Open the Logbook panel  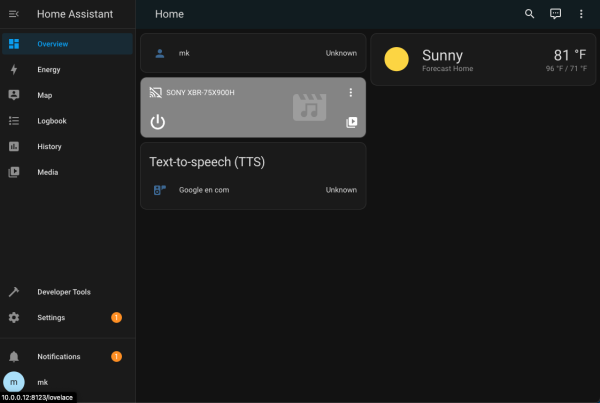pyautogui.click(x=51, y=121)
